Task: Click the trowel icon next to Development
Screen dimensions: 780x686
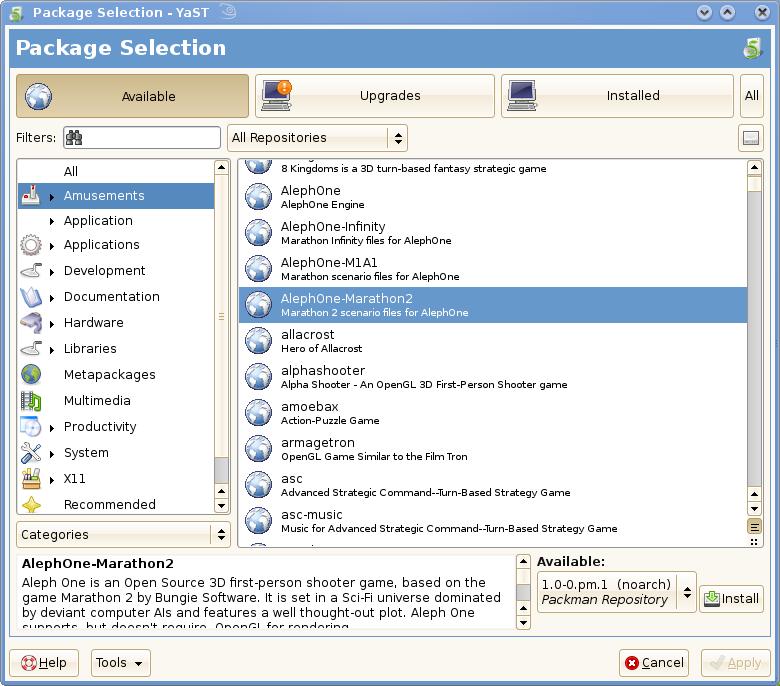Action: tap(31, 271)
